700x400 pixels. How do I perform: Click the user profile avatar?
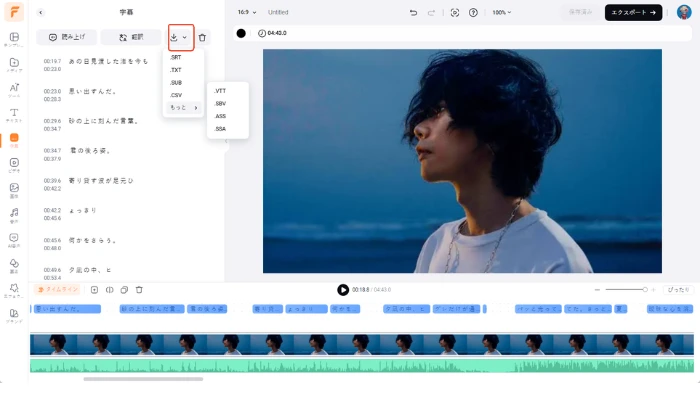683,12
